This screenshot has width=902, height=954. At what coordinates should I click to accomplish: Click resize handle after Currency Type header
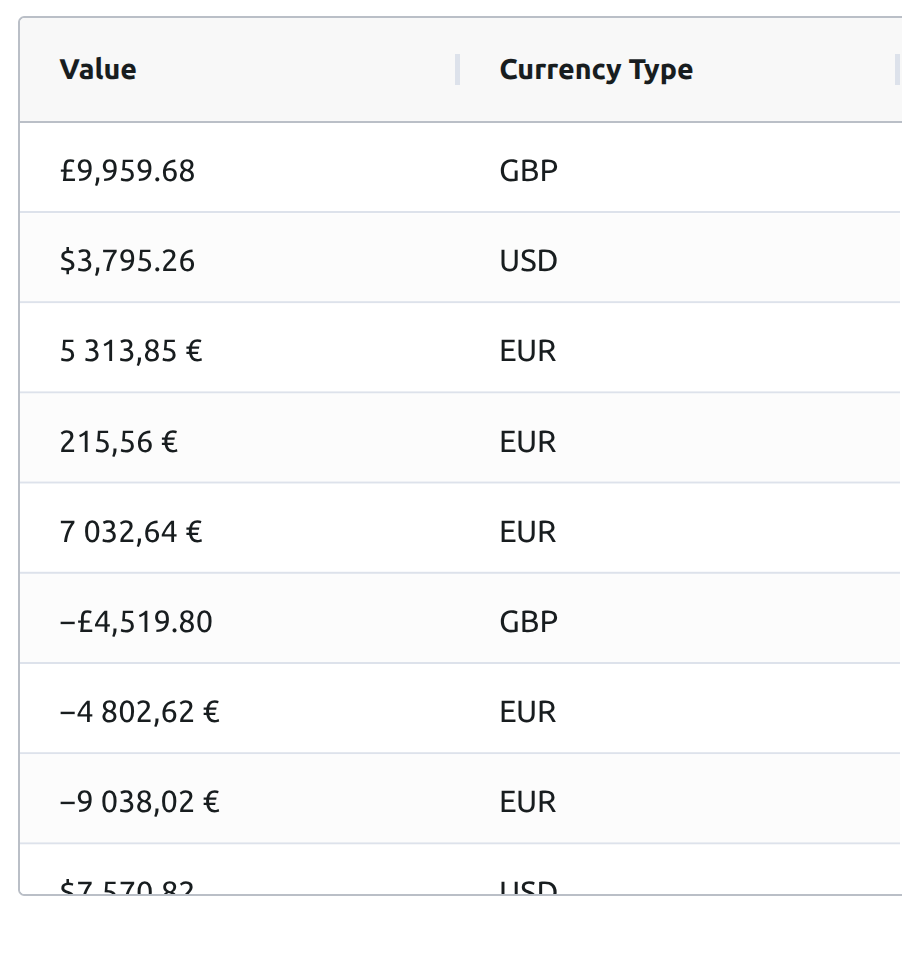(897, 70)
